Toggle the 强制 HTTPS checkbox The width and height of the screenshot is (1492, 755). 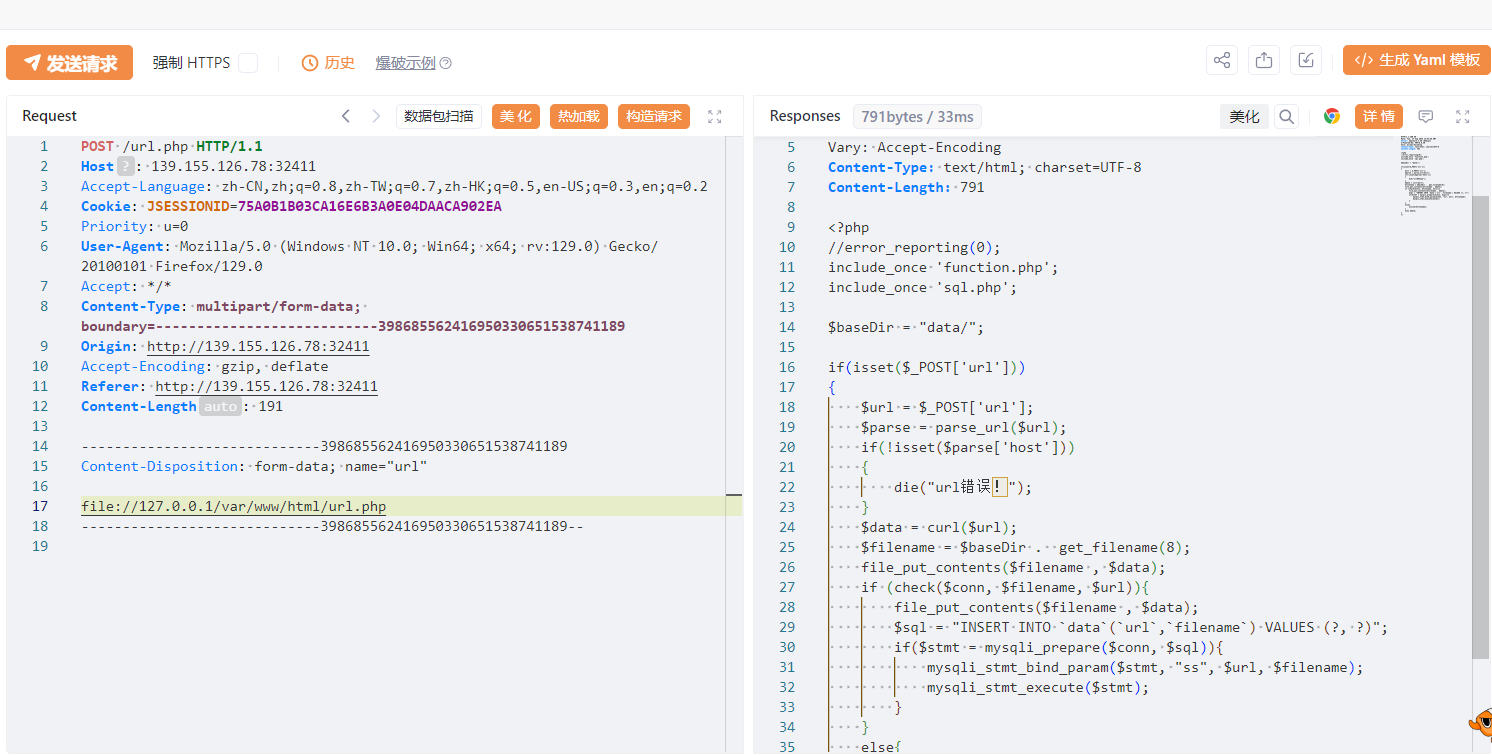[x=248, y=63]
